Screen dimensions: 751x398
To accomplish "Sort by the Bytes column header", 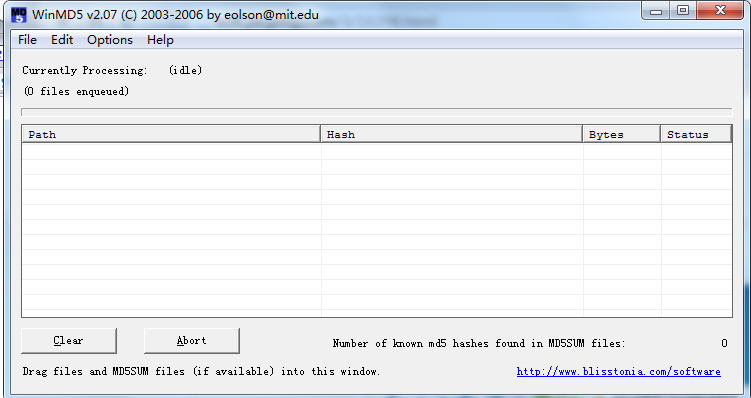I will click(x=622, y=134).
